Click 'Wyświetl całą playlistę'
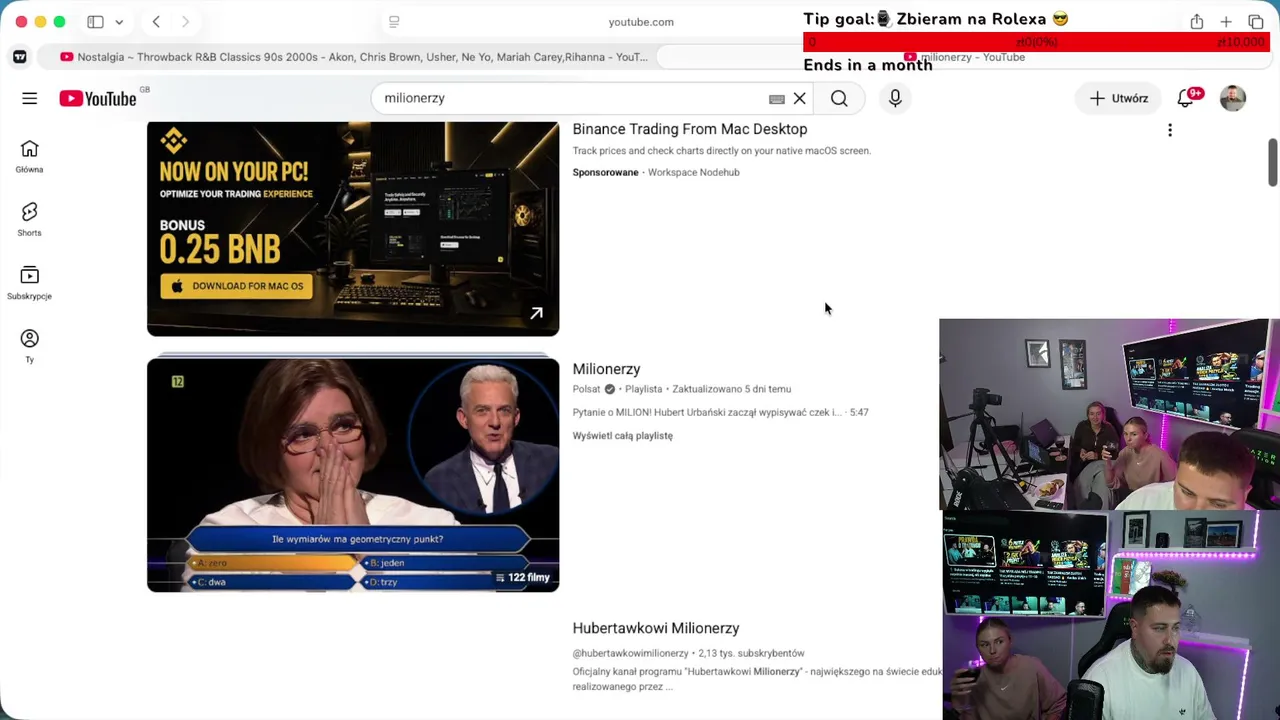Image resolution: width=1280 pixels, height=720 pixels. click(623, 436)
